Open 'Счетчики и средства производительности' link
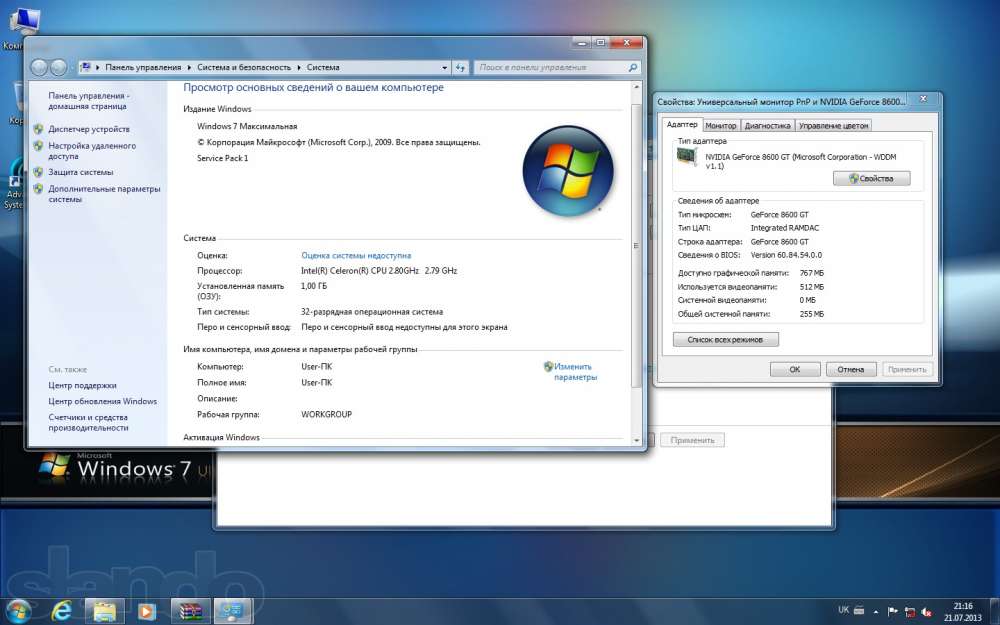The height and width of the screenshot is (625, 1000). pos(88,422)
